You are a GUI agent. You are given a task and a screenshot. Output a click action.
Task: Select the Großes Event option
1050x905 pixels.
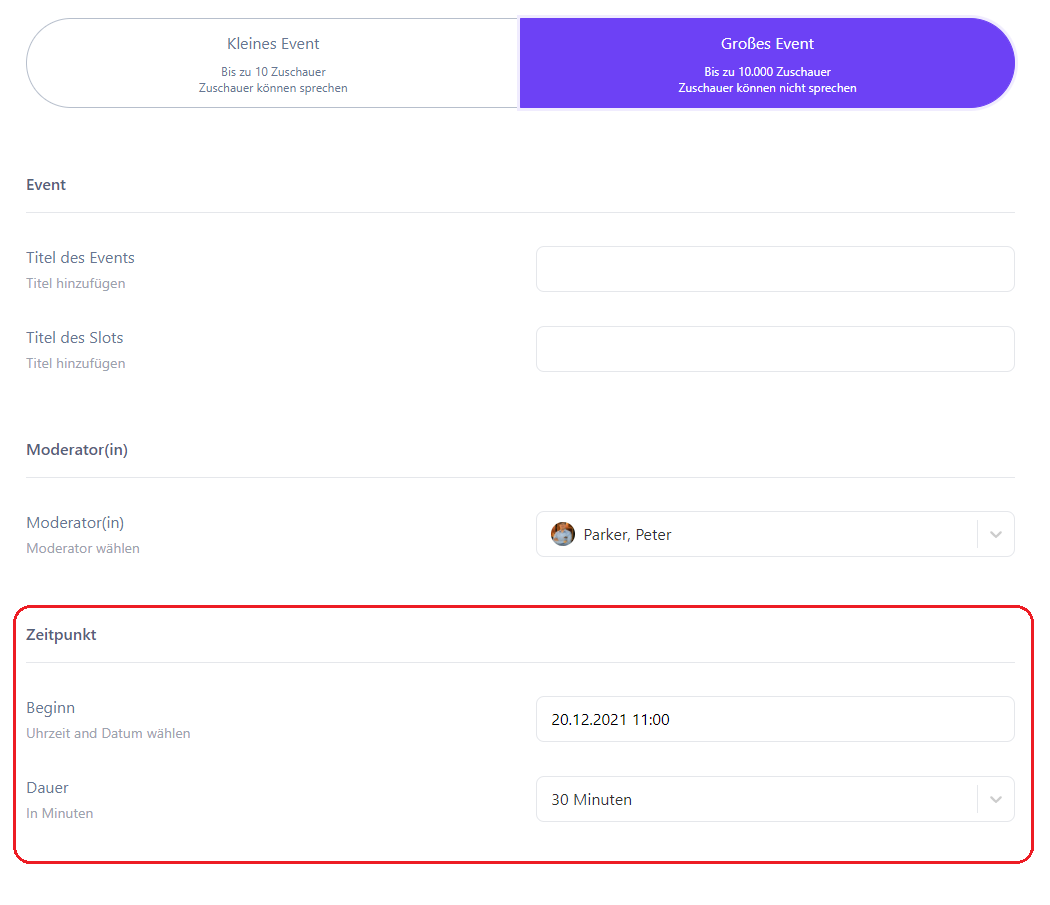click(x=767, y=63)
